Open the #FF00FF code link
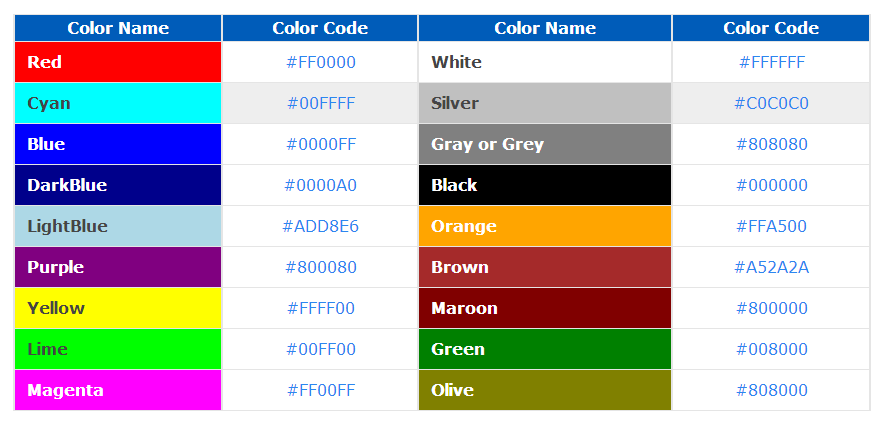Screen dimensions: 890x438 coord(321,390)
